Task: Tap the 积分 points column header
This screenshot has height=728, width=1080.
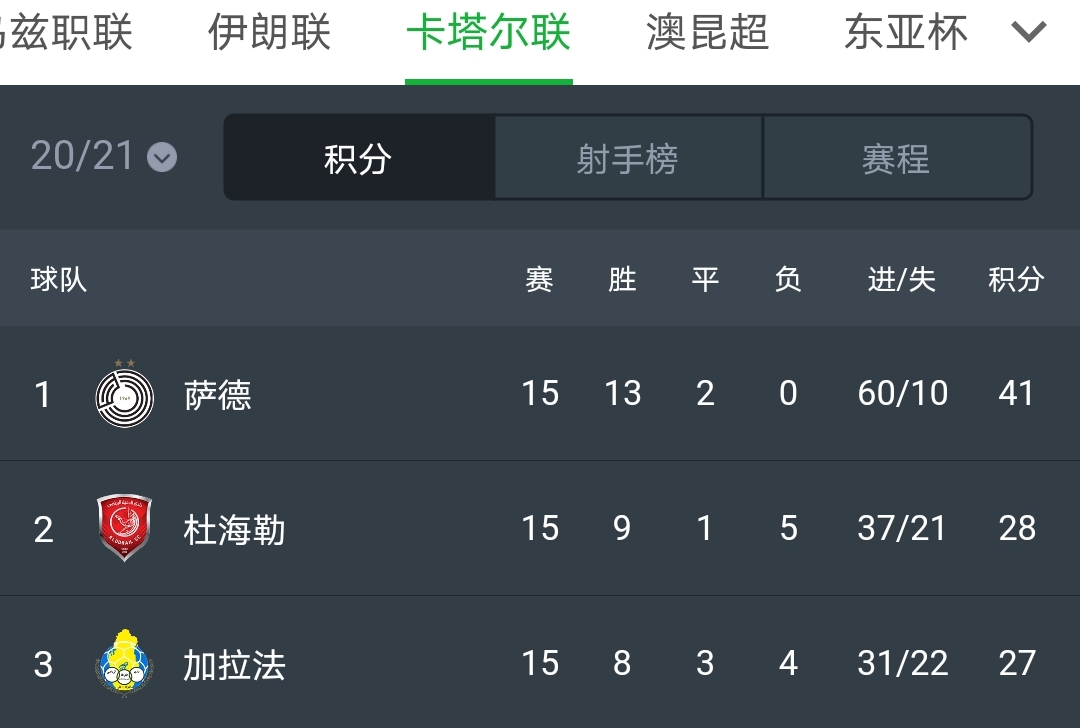Action: point(1016,280)
